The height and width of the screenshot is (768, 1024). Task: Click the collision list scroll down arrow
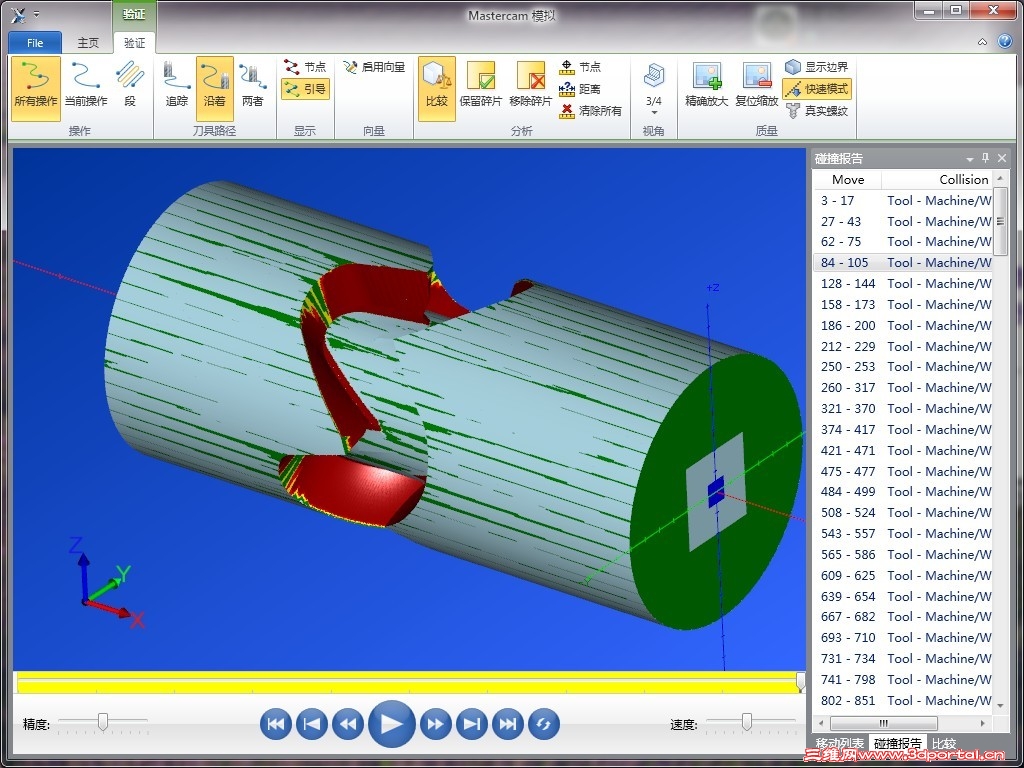coord(1000,705)
